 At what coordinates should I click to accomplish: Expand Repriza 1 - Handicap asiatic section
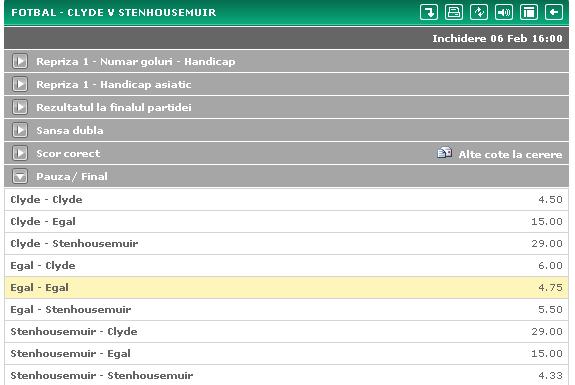pos(20,84)
